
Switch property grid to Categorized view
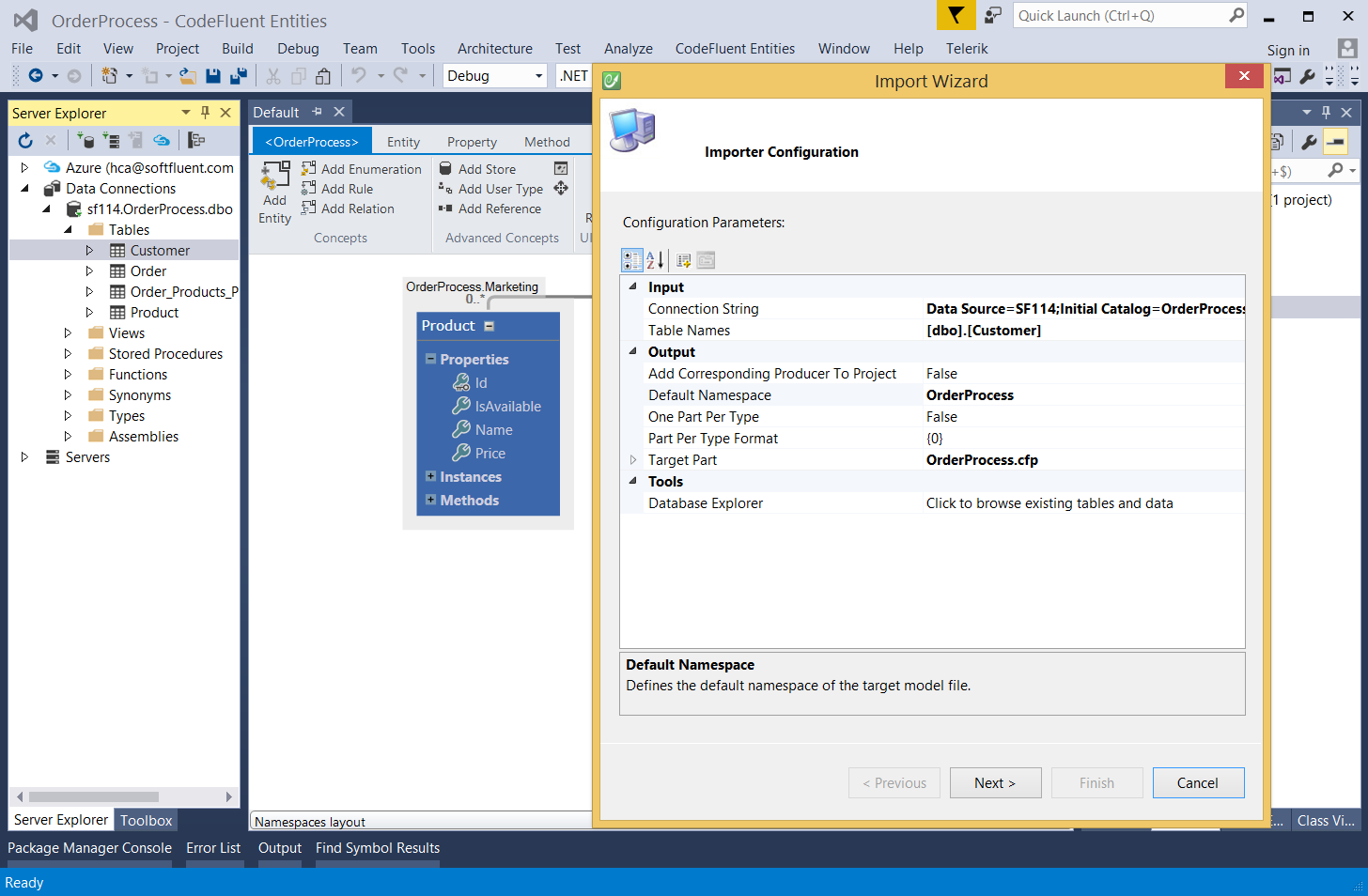tap(631, 260)
